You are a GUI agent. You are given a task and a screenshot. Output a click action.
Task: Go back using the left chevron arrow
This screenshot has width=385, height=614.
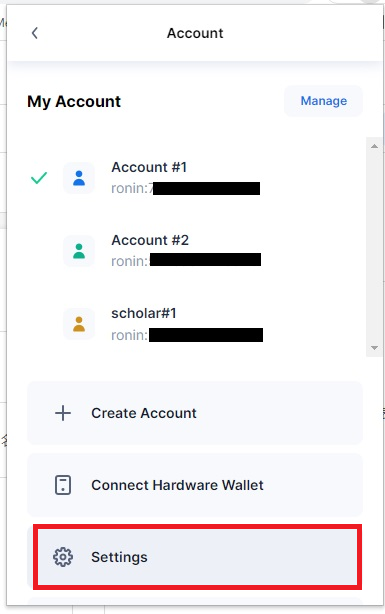pos(34,33)
